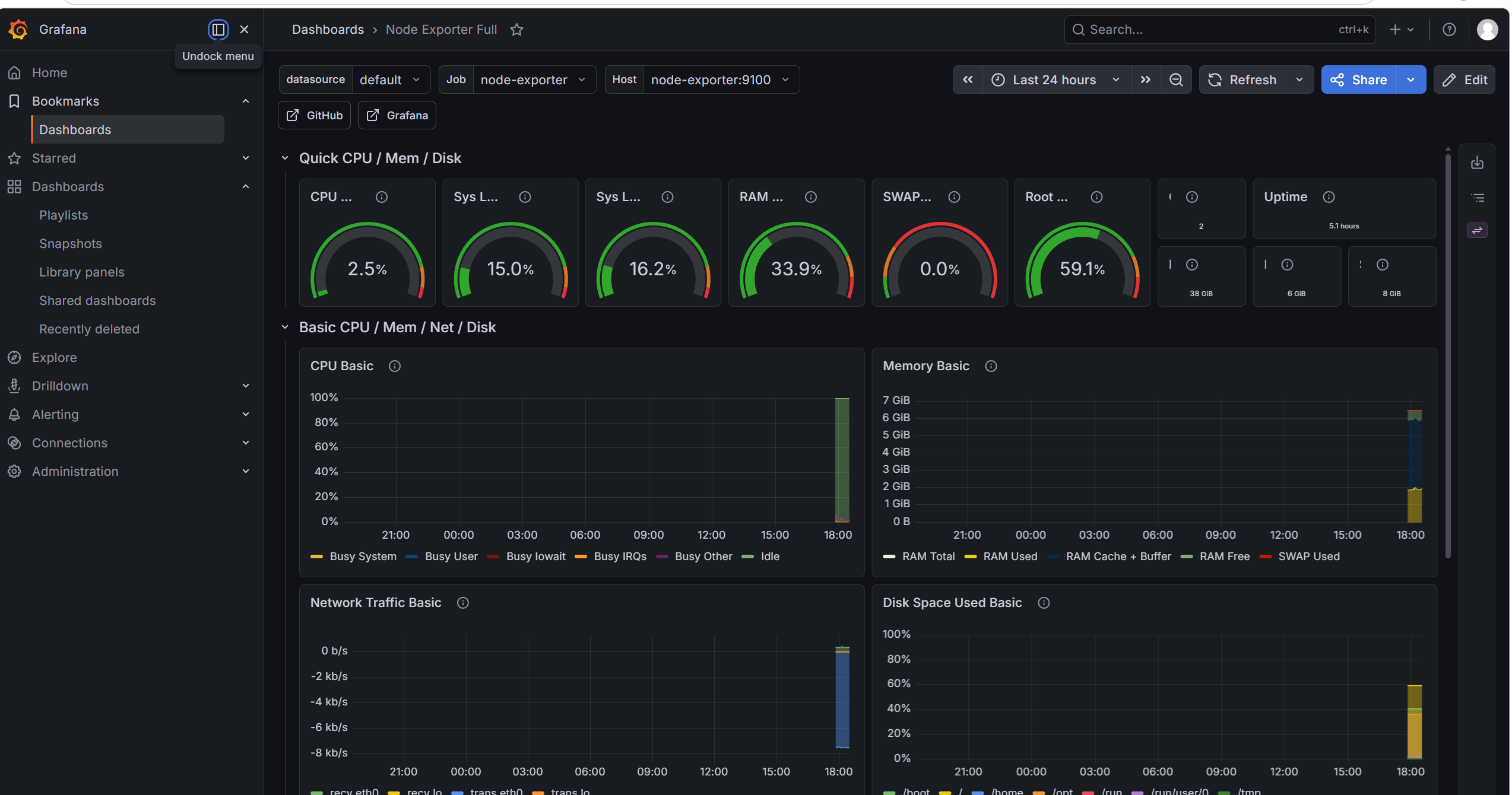Click the export icon in right sidebar
Viewport: 1512px width, 795px height.
(1477, 163)
